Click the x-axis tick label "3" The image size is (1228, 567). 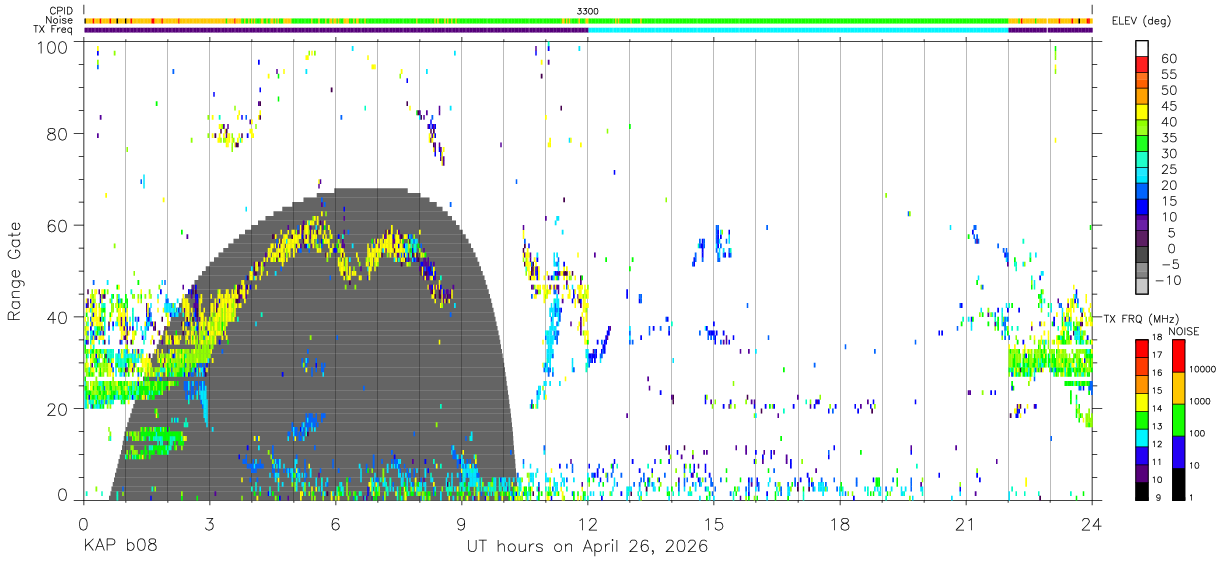pyautogui.click(x=209, y=525)
